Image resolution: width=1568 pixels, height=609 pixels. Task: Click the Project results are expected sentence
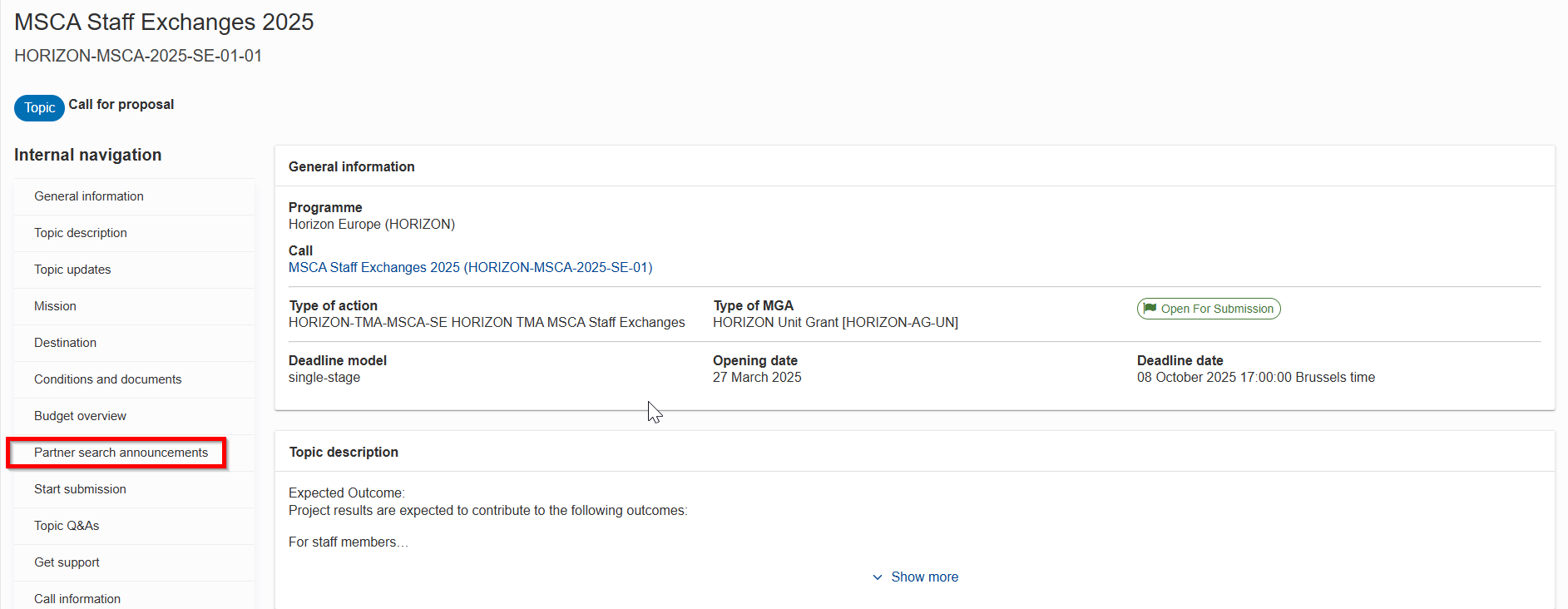click(488, 510)
